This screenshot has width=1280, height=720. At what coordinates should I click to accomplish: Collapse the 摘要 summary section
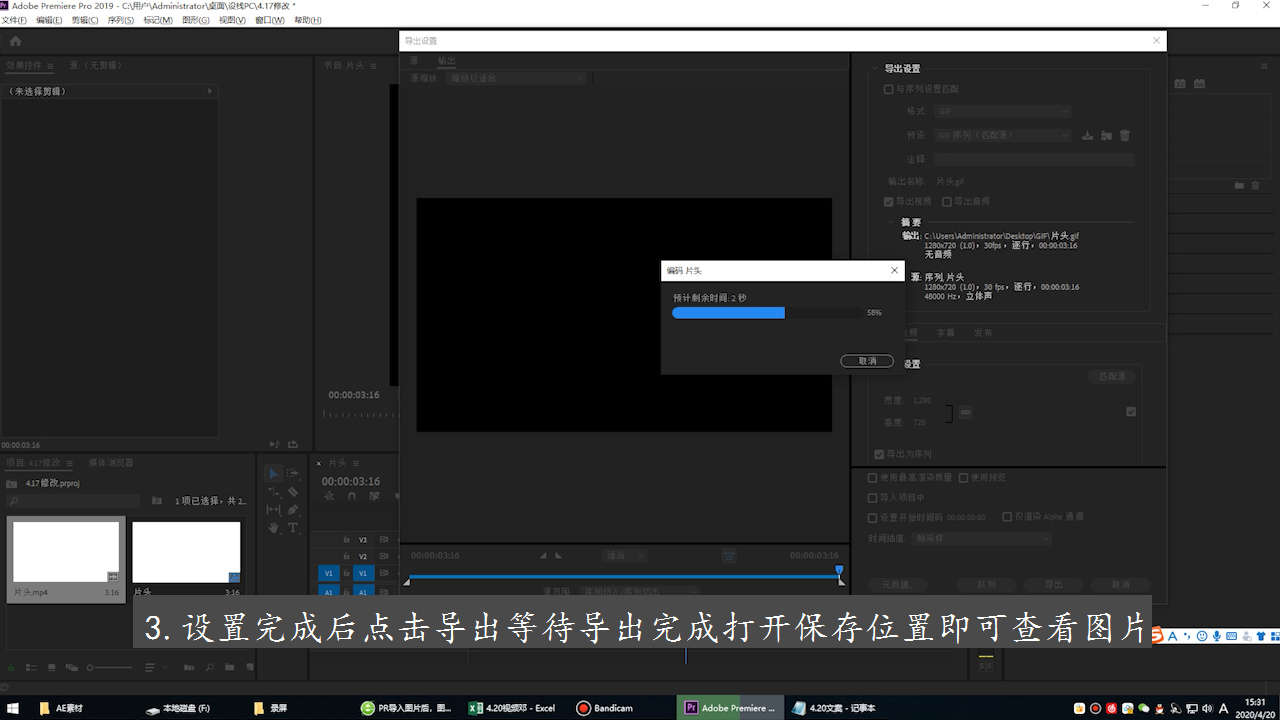(892, 223)
